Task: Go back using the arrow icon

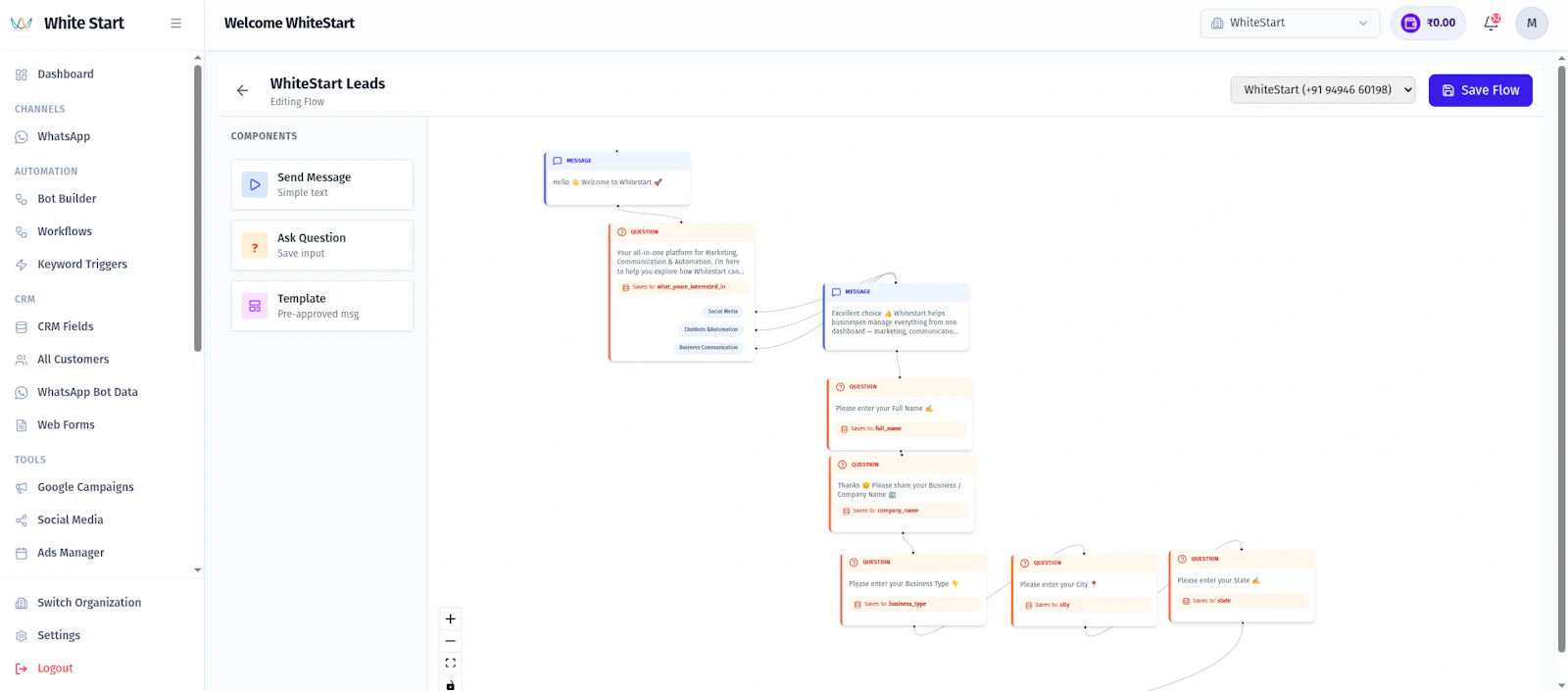Action: click(x=242, y=90)
